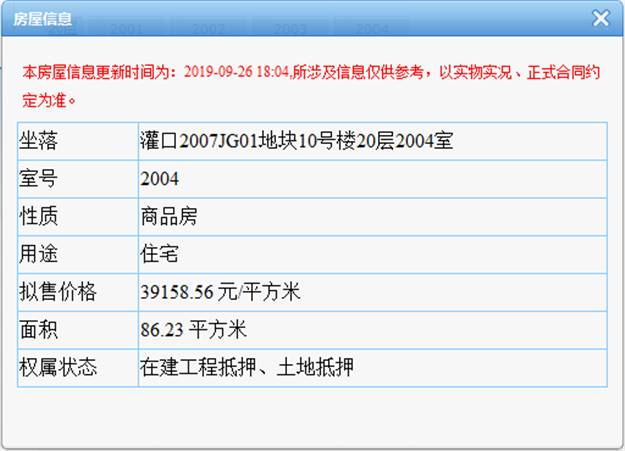Click the red update time notice text

click(x=310, y=73)
